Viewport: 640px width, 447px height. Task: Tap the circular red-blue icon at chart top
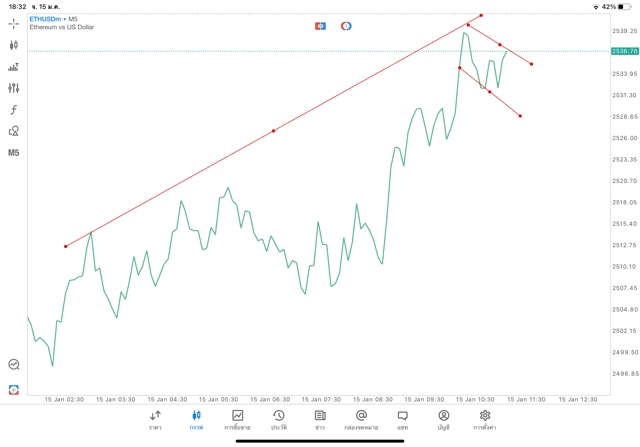[x=346, y=25]
